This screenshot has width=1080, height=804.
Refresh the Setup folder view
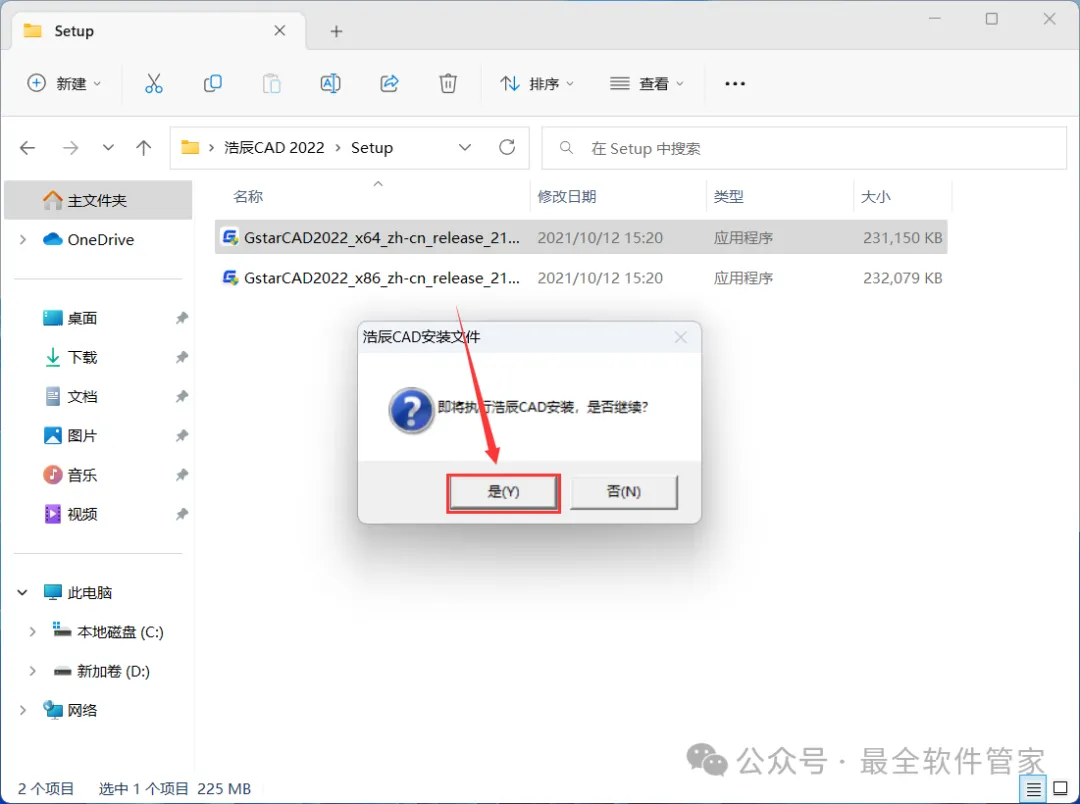(507, 147)
